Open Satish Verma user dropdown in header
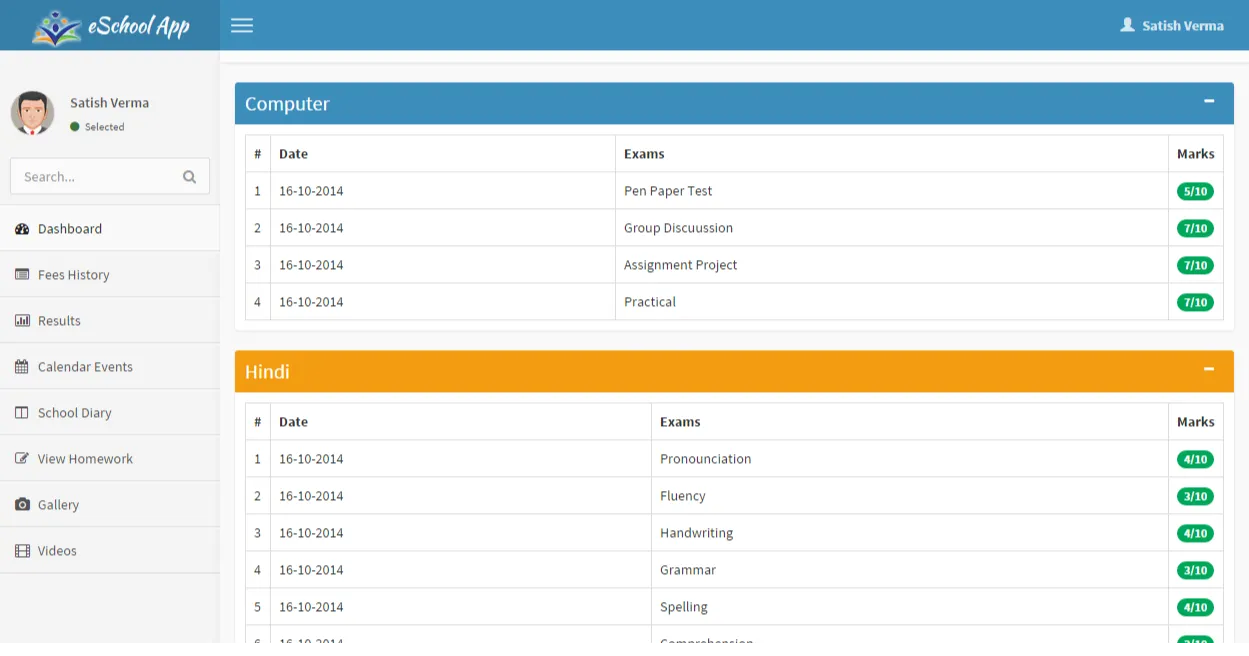This screenshot has width=1249, height=656. (x=1172, y=26)
